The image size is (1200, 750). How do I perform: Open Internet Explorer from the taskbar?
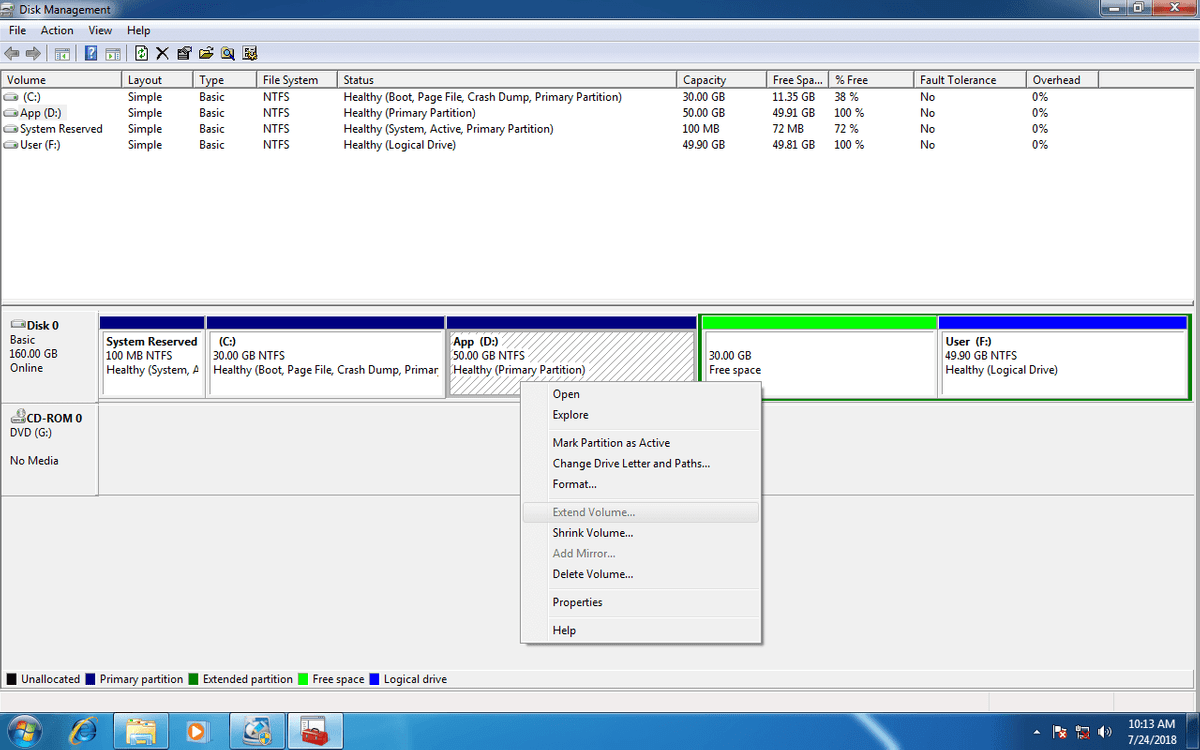coord(83,731)
